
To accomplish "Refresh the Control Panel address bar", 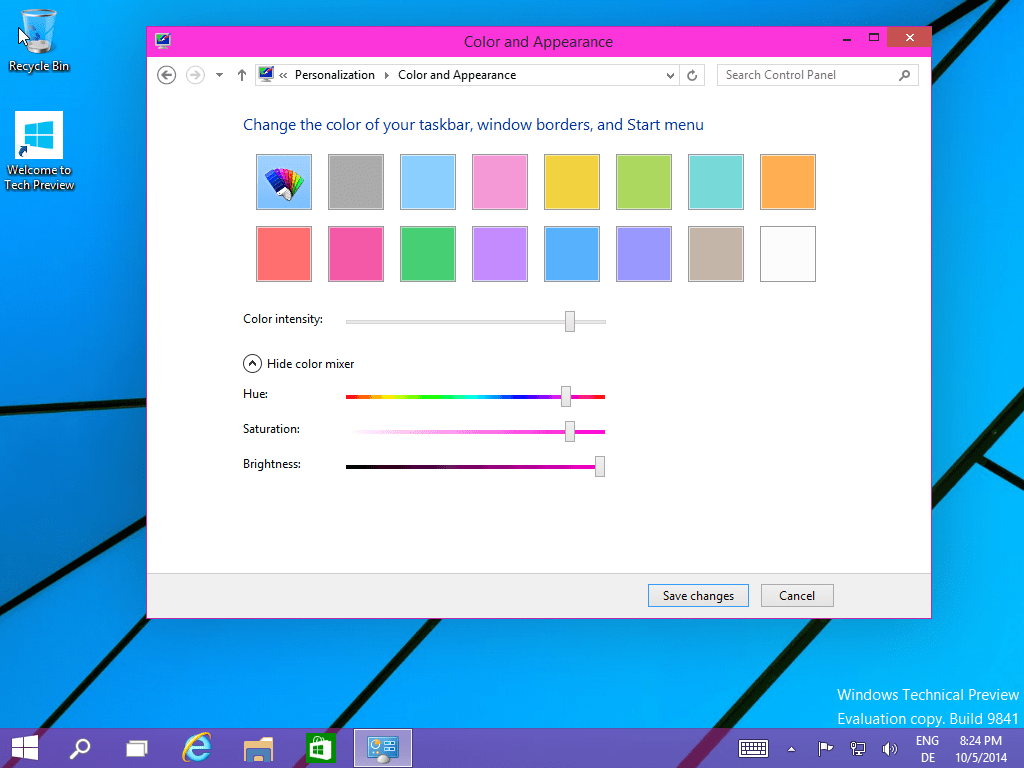I will [x=692, y=75].
